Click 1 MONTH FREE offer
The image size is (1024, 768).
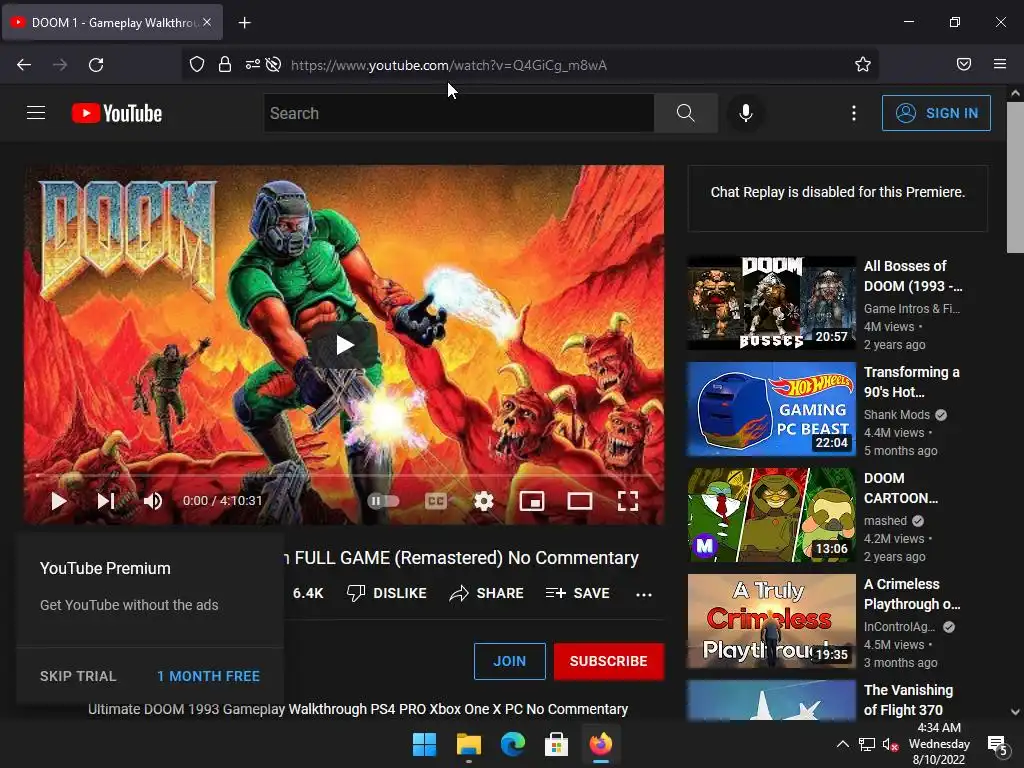tap(208, 676)
